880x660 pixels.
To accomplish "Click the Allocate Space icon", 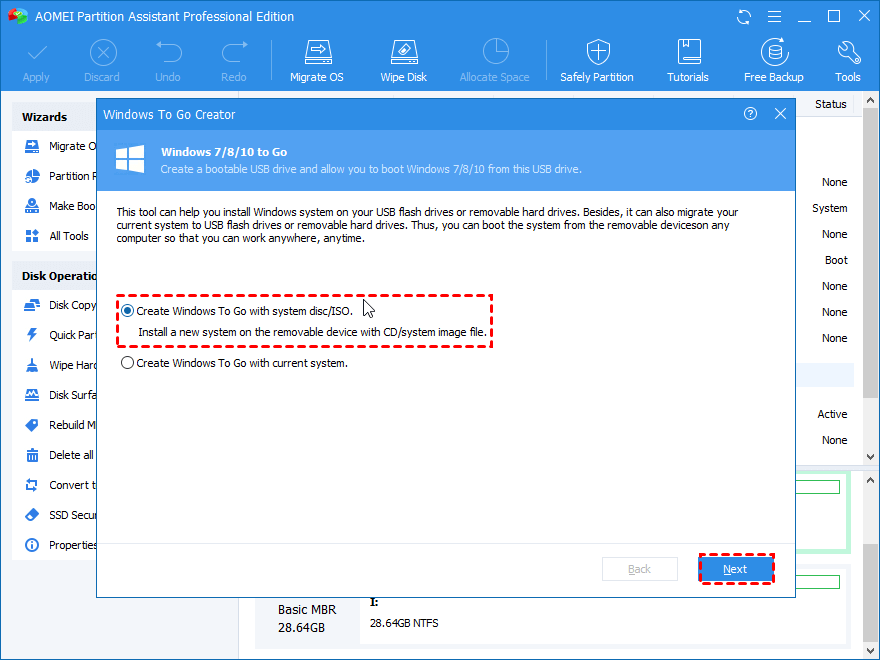I will [x=496, y=52].
